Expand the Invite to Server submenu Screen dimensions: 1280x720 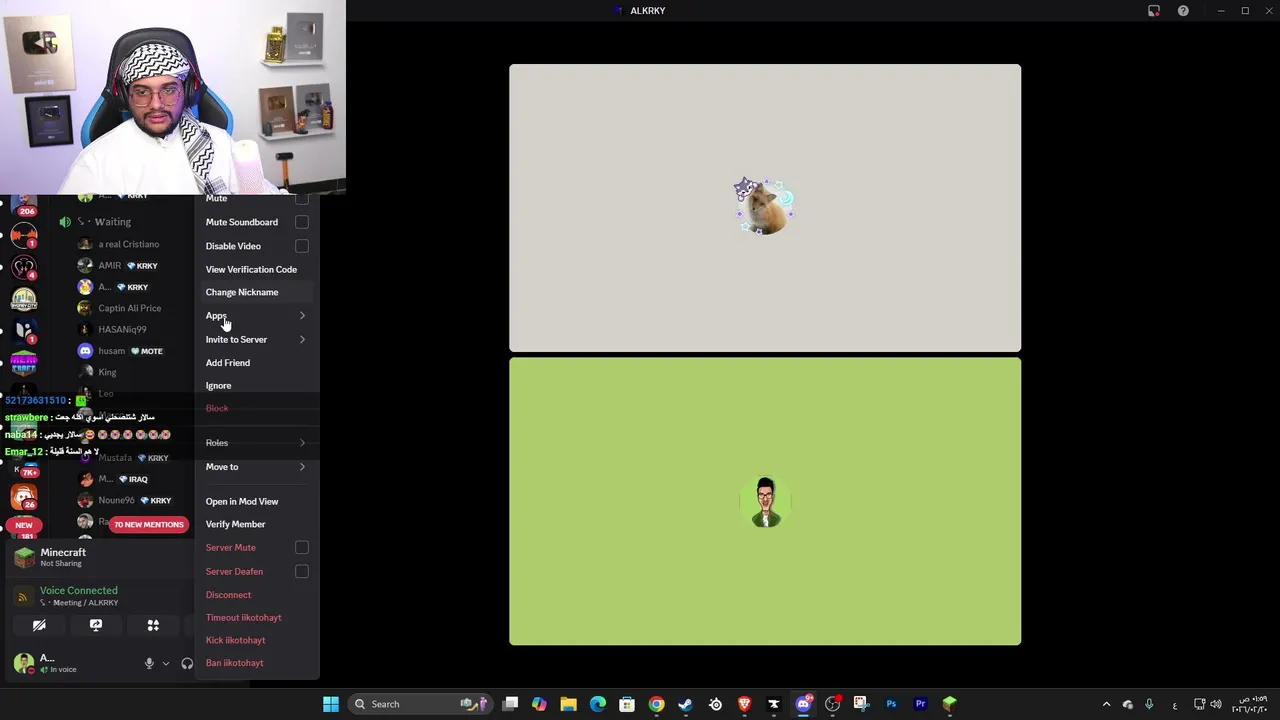(x=256, y=340)
